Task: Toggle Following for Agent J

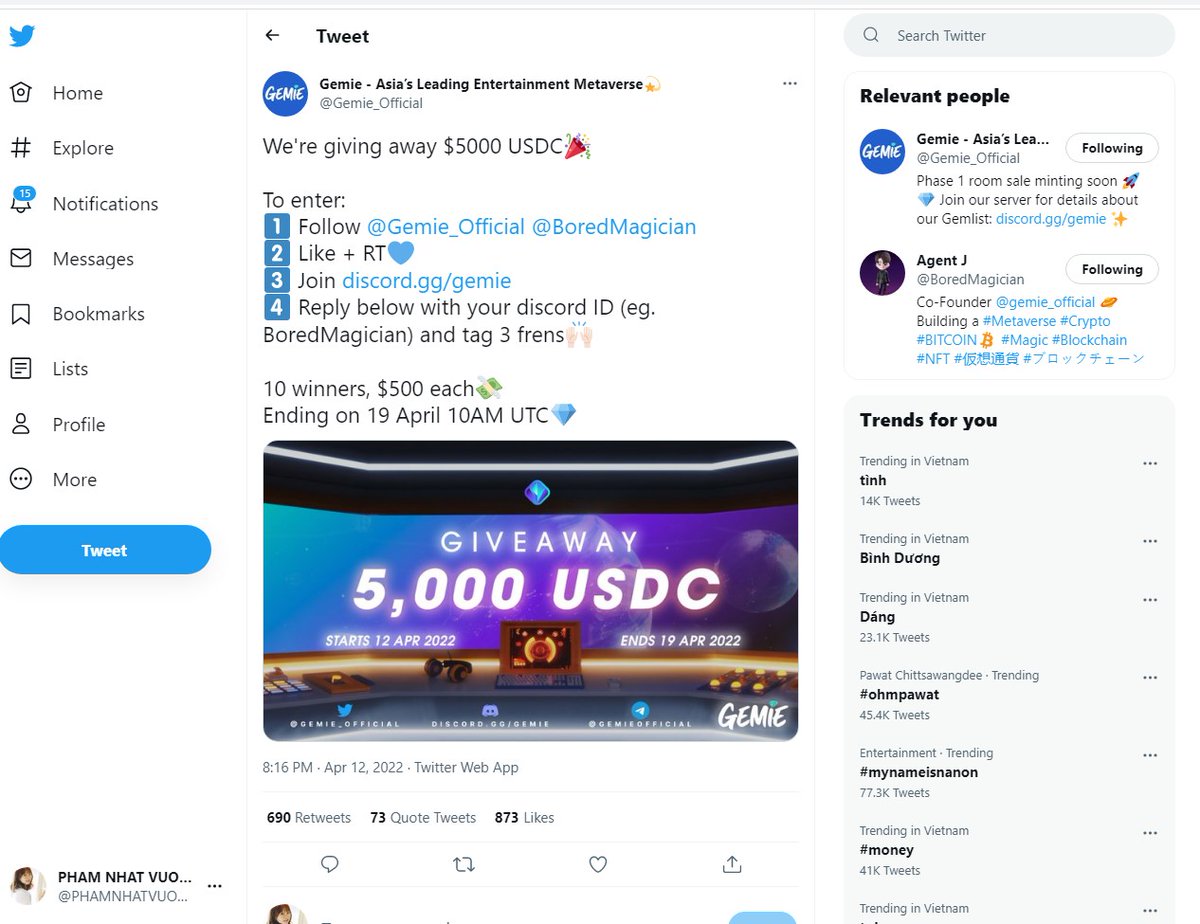Action: pos(1112,269)
